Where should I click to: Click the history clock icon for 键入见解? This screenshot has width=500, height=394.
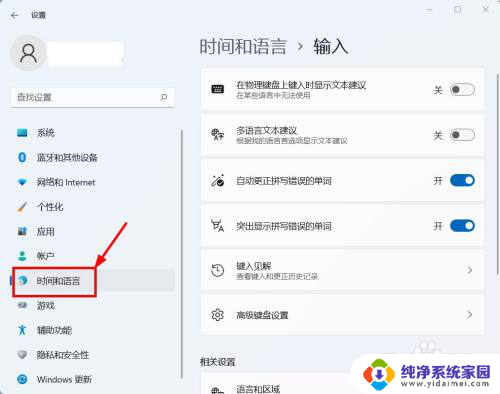[218, 270]
